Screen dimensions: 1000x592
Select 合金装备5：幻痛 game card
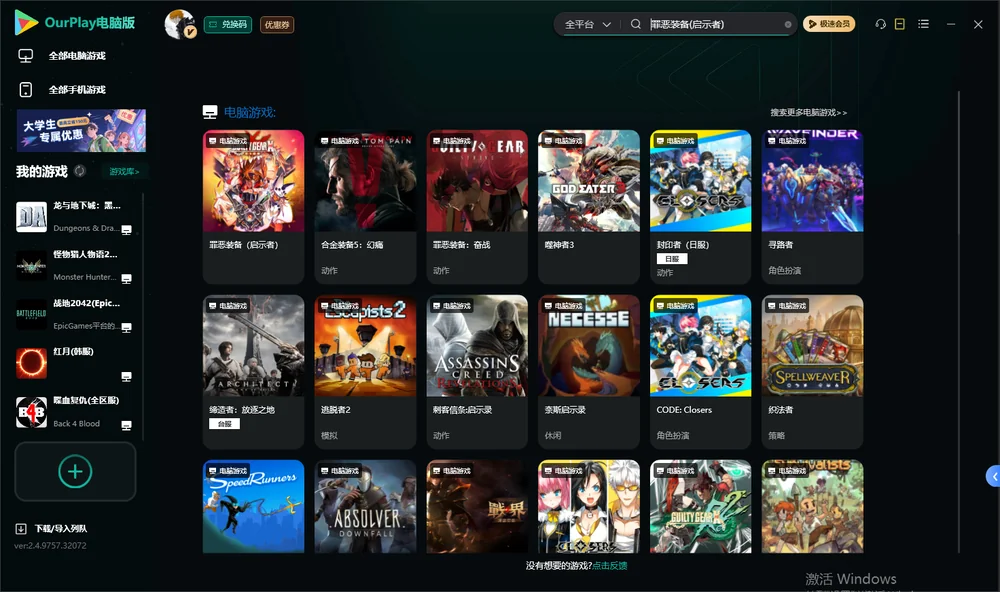tap(365, 207)
